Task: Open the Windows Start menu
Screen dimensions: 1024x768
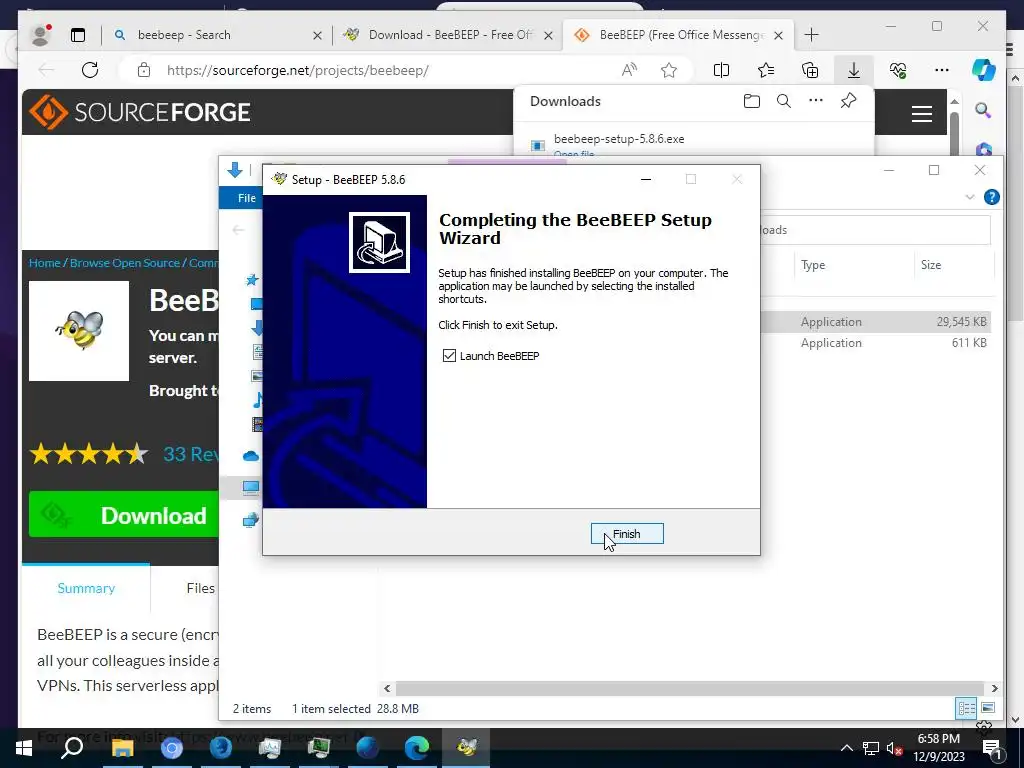Action: tap(24, 747)
